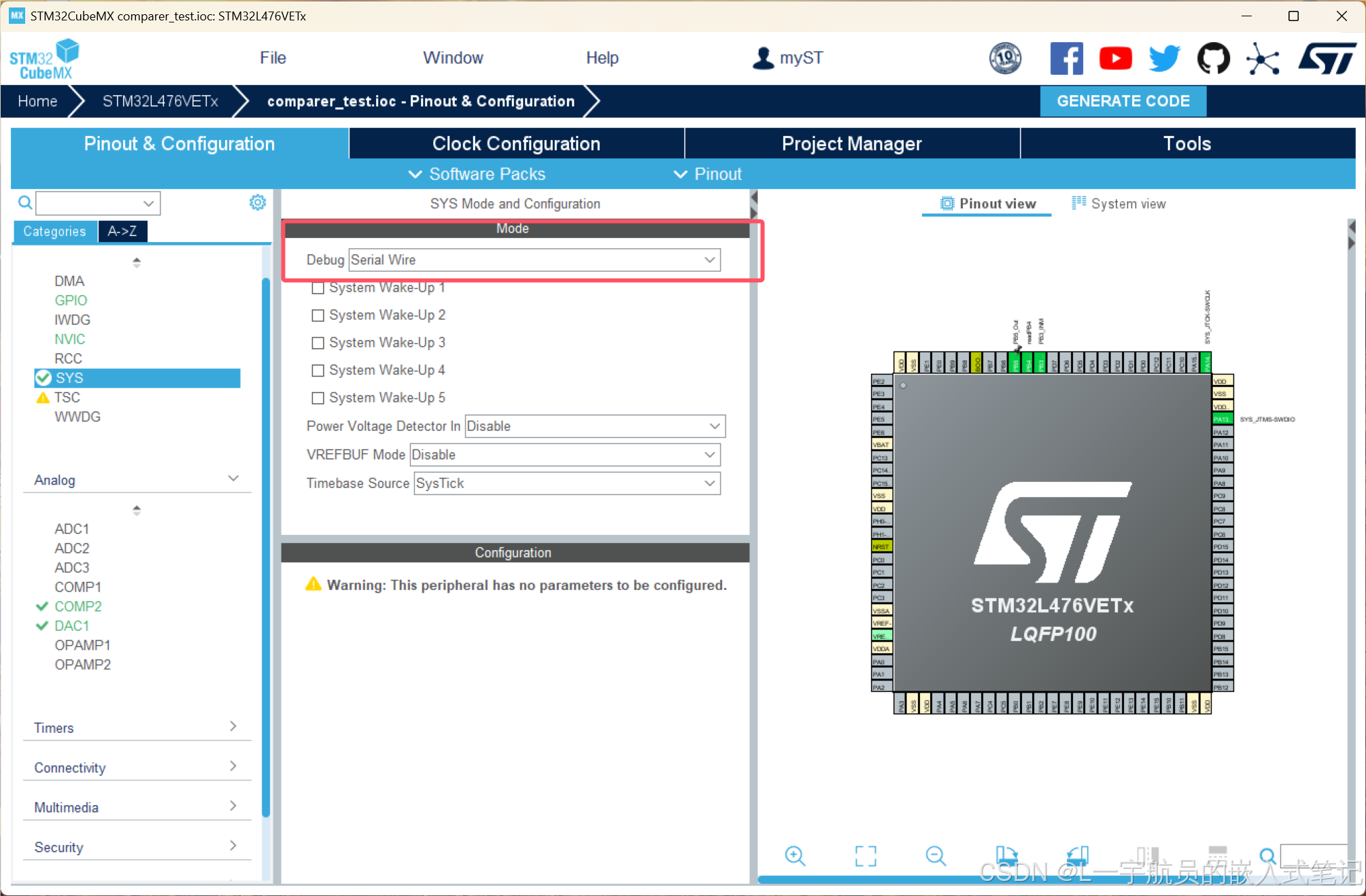This screenshot has width=1366, height=896.
Task: Open the STMicroelectronics GitHub icon
Action: pos(1213,58)
